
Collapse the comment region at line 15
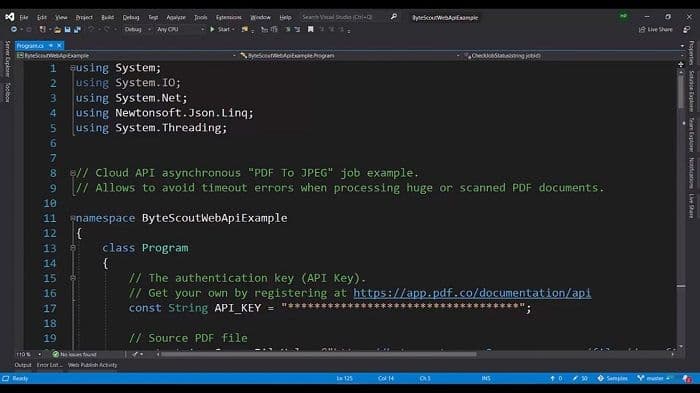tap(73, 278)
